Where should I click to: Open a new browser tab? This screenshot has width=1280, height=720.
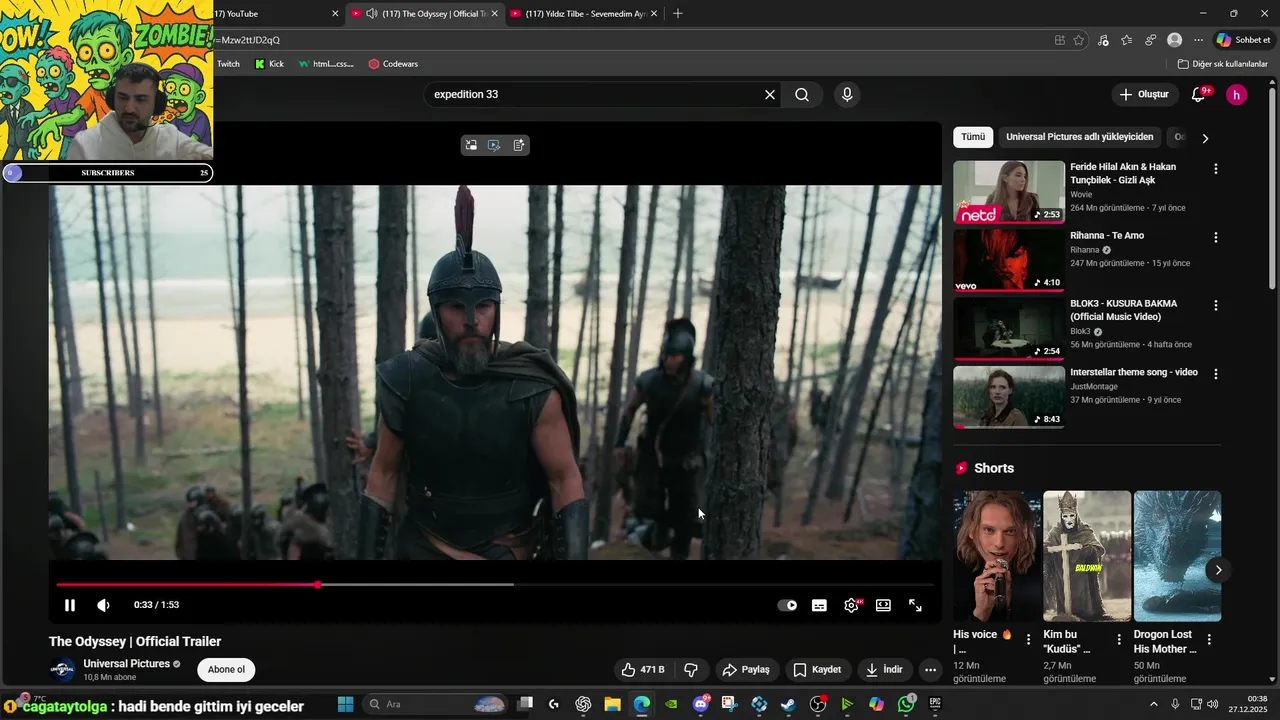tap(678, 14)
